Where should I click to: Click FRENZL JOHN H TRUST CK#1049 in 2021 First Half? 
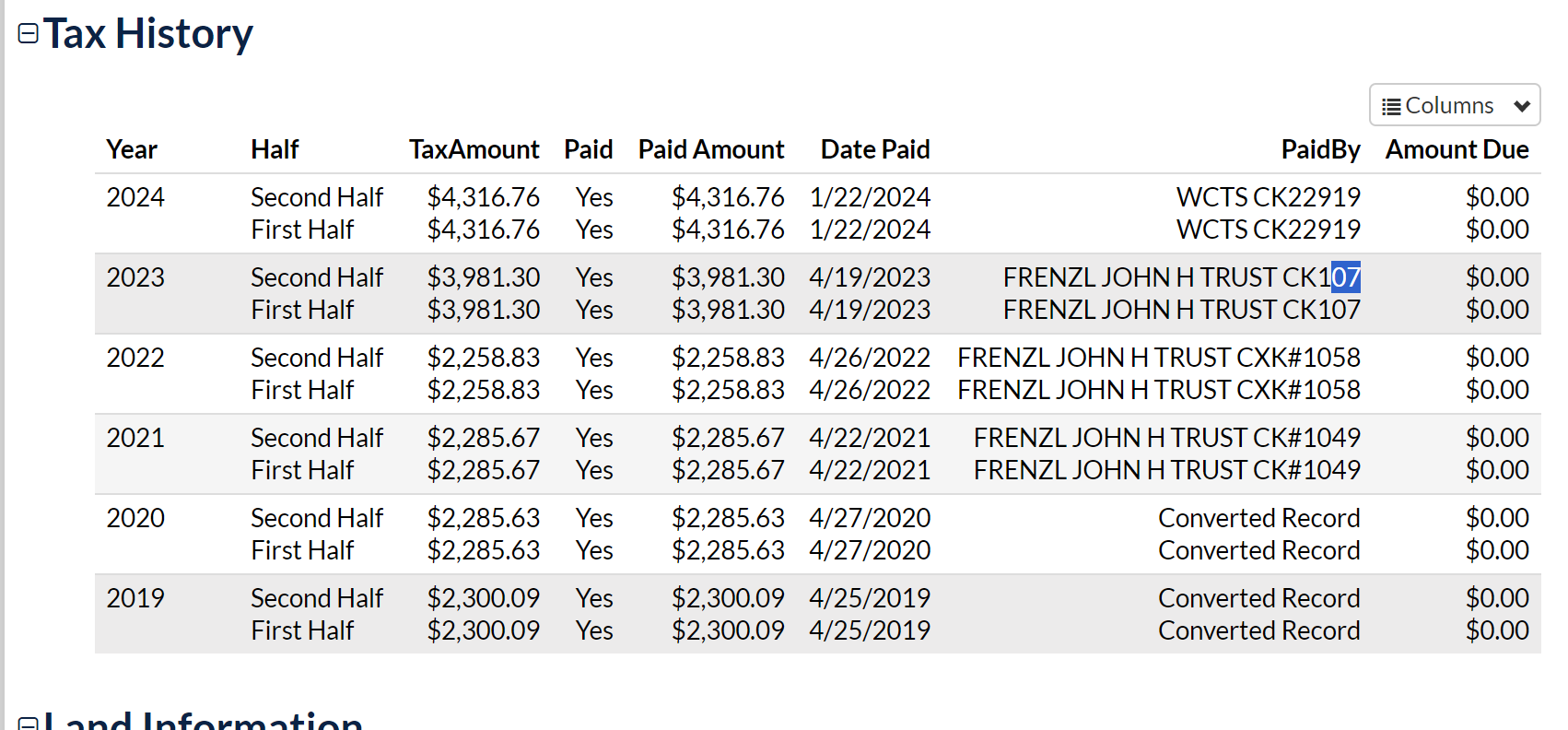click(1167, 470)
